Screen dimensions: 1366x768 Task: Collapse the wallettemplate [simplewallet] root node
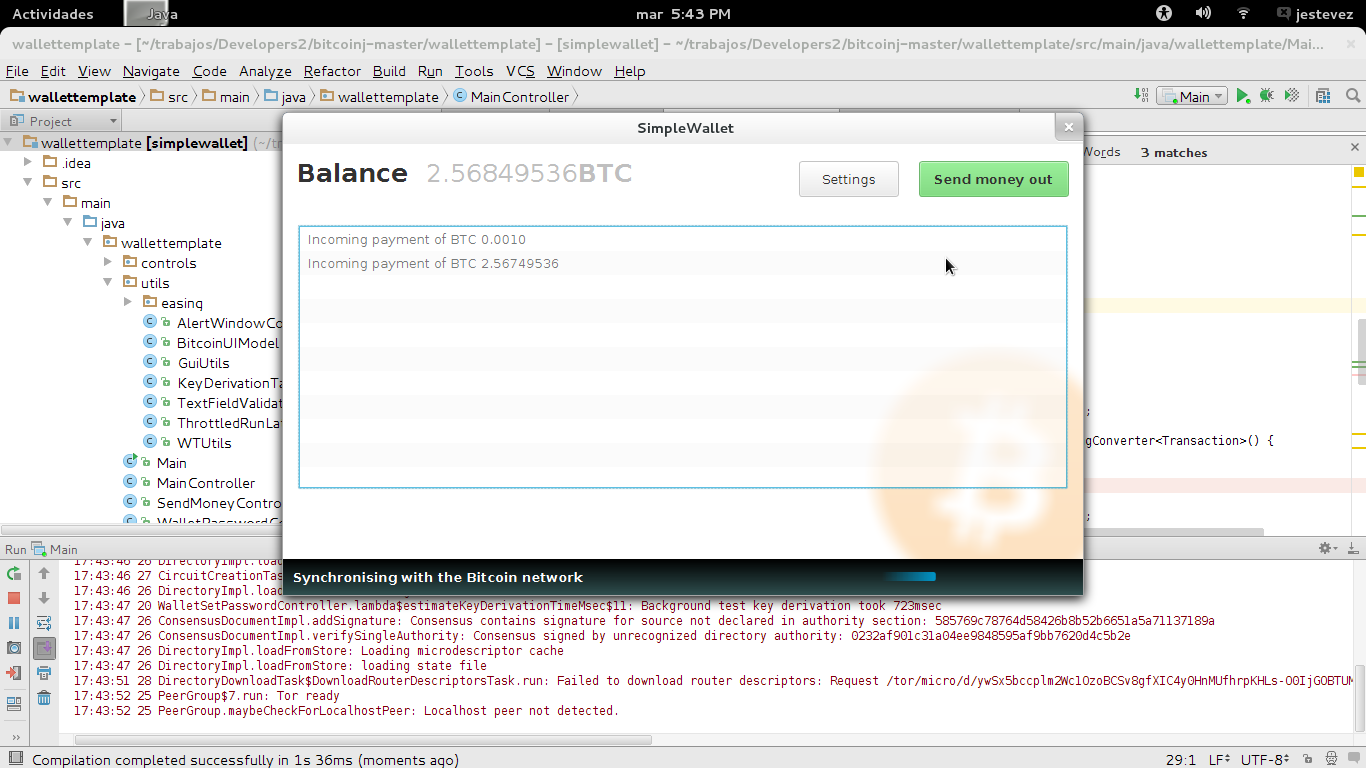coord(8,143)
